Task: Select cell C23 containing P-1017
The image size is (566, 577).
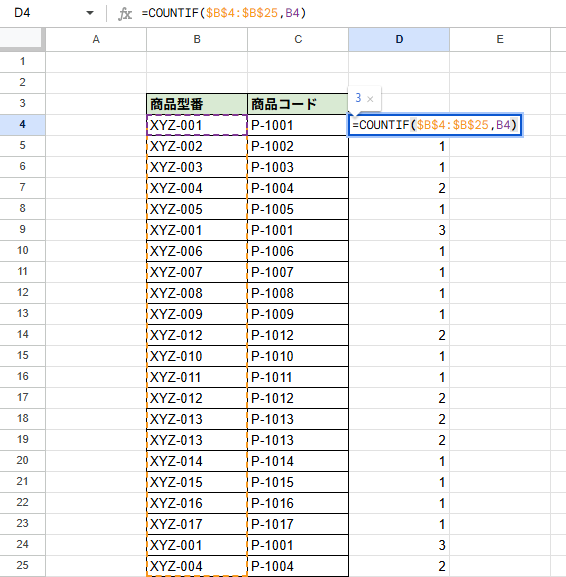Action: pyautogui.click(x=298, y=524)
